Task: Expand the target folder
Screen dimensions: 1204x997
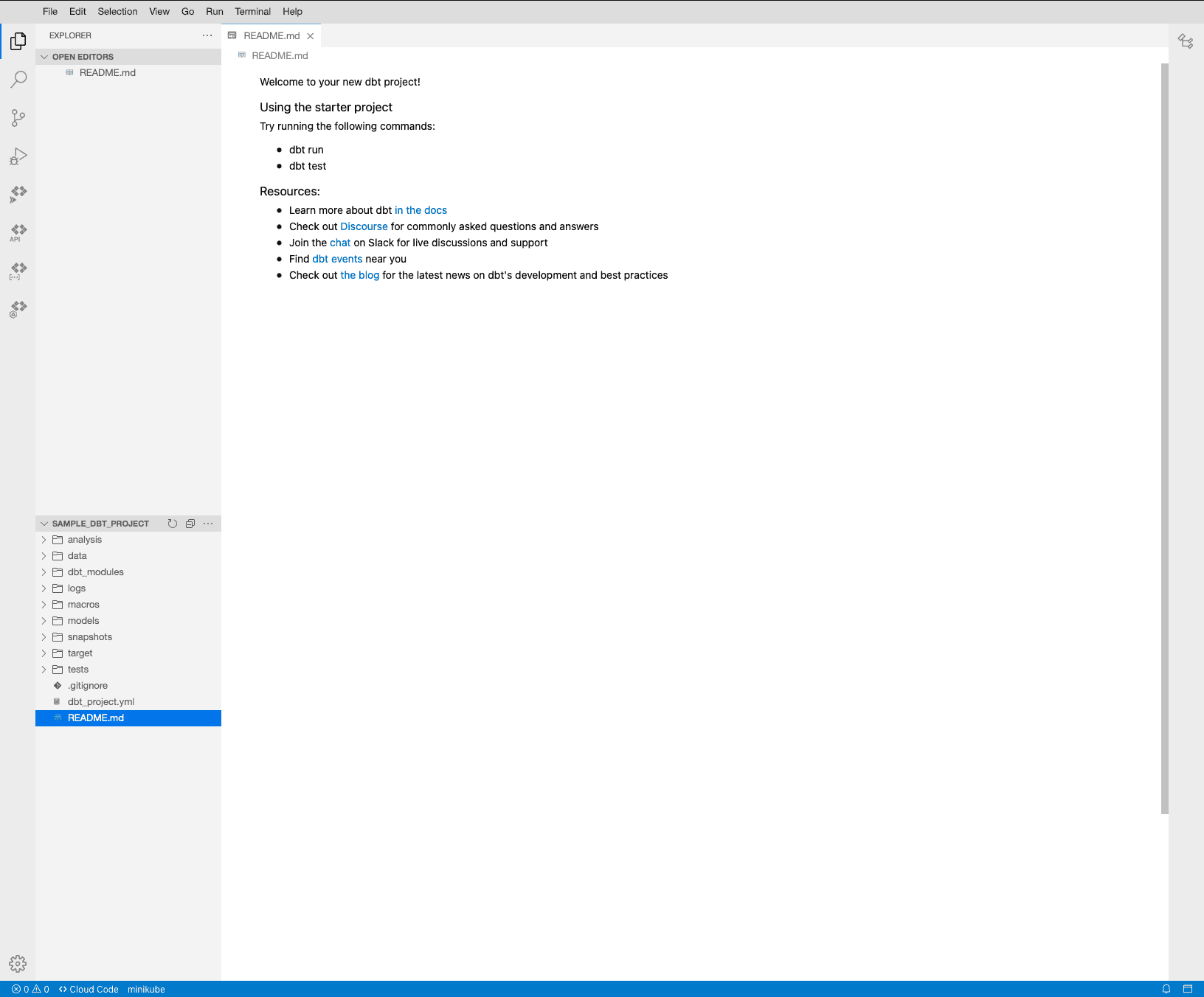Action: pyautogui.click(x=128, y=653)
